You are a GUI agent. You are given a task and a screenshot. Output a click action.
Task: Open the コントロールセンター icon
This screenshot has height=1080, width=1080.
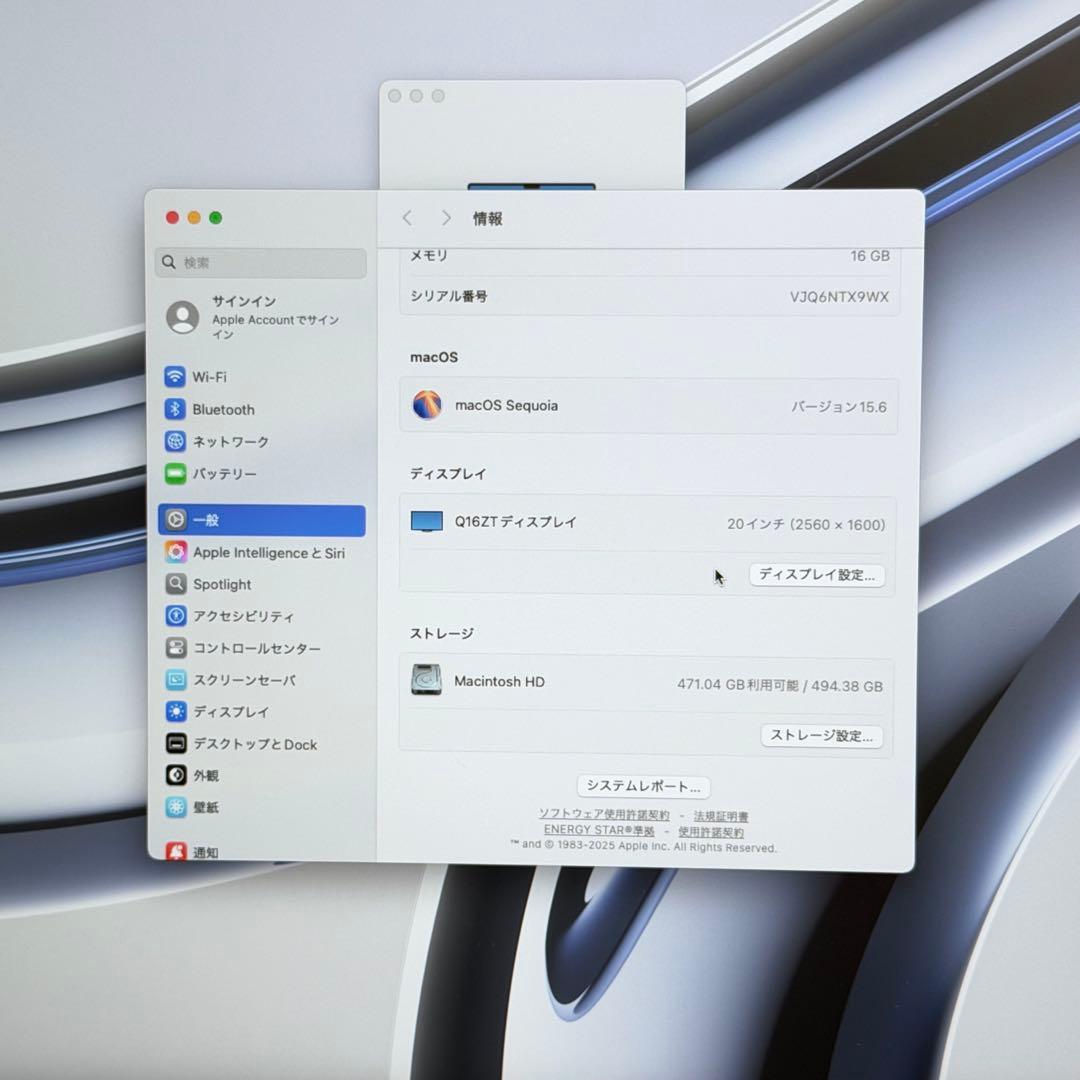176,647
